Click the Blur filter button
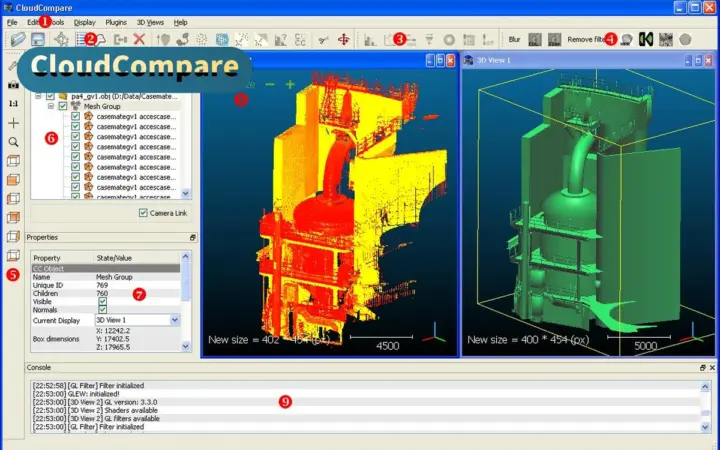Screen dimensions: 720x450 coord(514,39)
